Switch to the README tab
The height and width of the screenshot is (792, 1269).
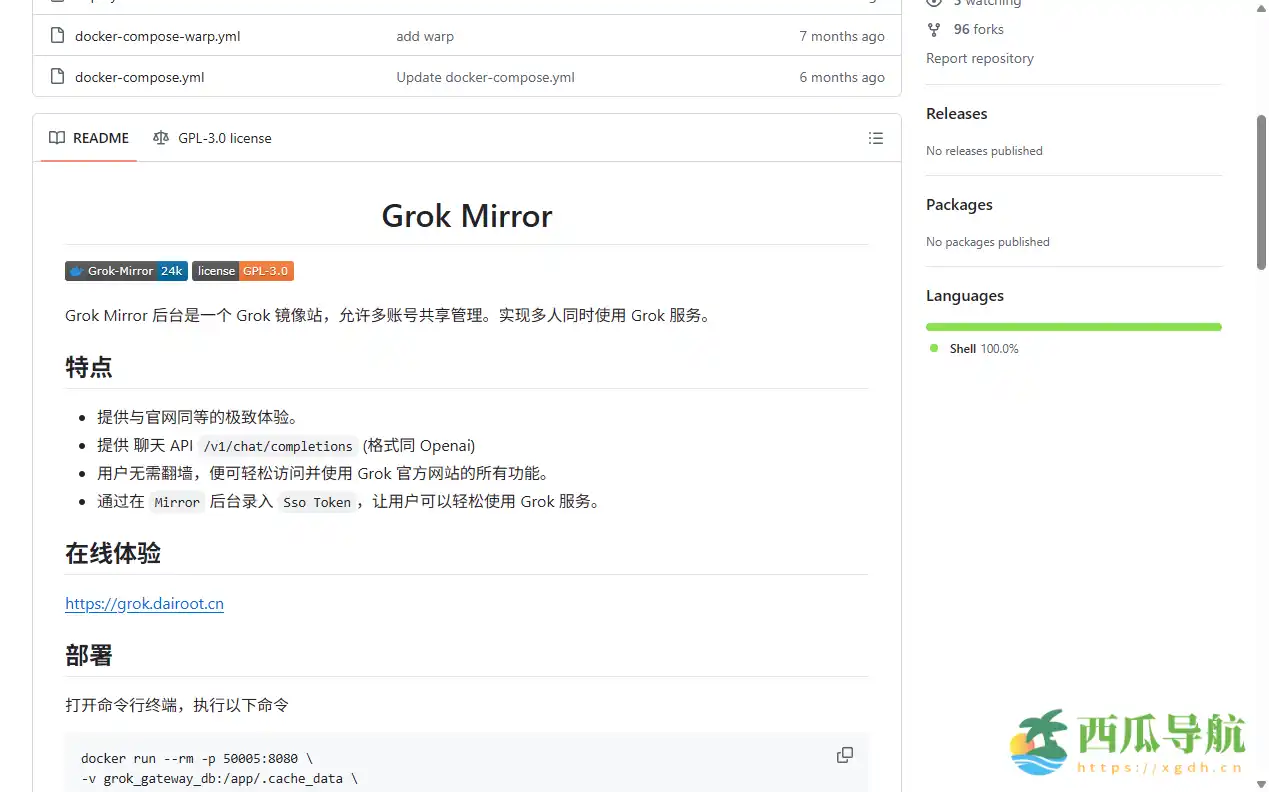point(100,138)
